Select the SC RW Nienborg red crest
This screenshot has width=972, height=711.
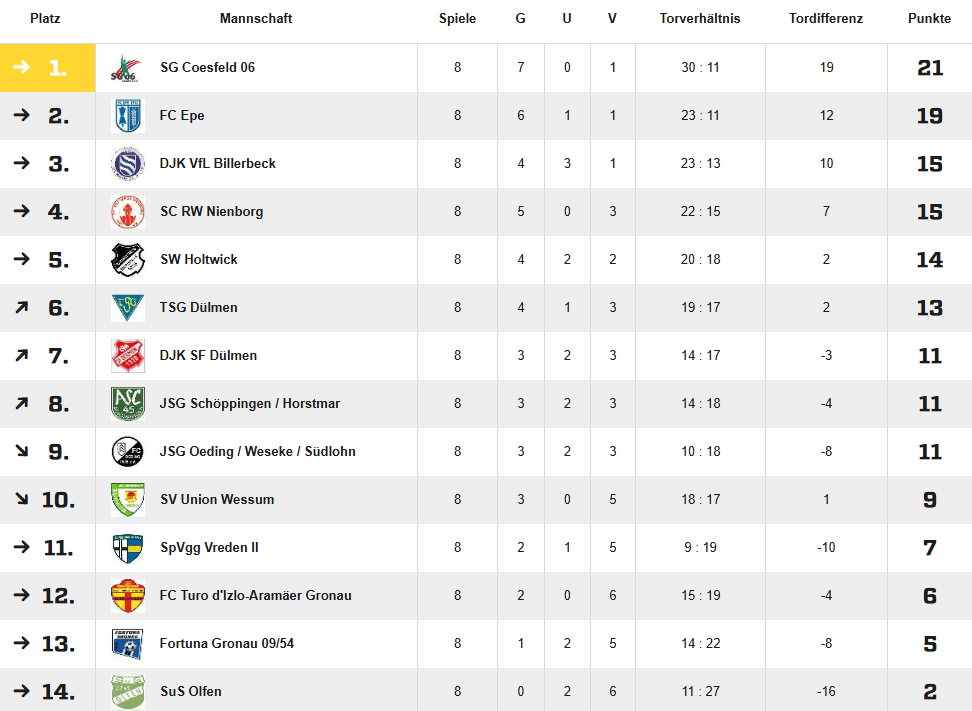click(x=128, y=212)
